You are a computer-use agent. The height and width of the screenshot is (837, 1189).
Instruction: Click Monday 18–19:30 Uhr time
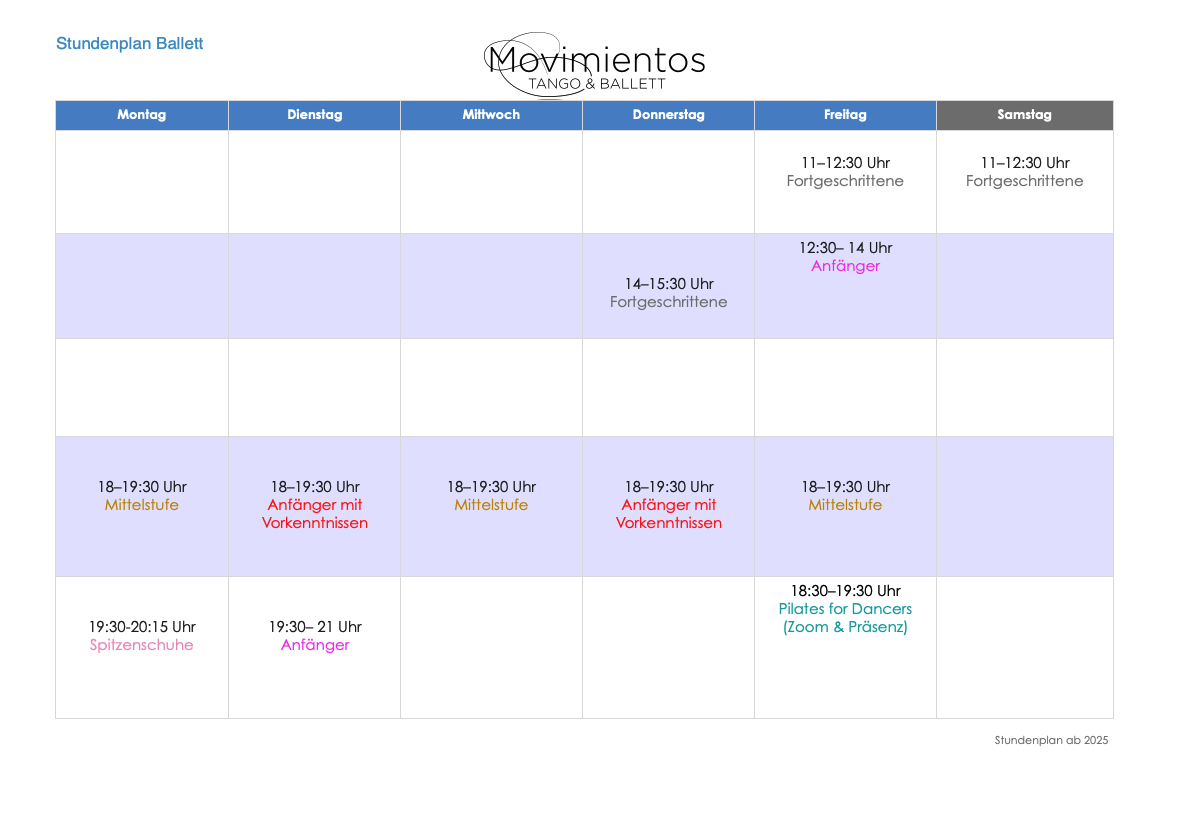[142, 487]
